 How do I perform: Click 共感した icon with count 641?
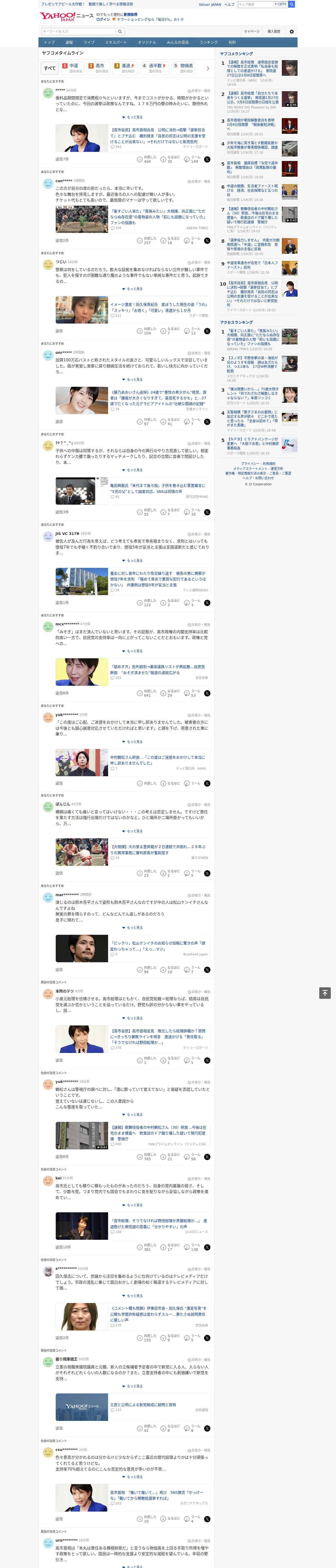tap(140, 693)
